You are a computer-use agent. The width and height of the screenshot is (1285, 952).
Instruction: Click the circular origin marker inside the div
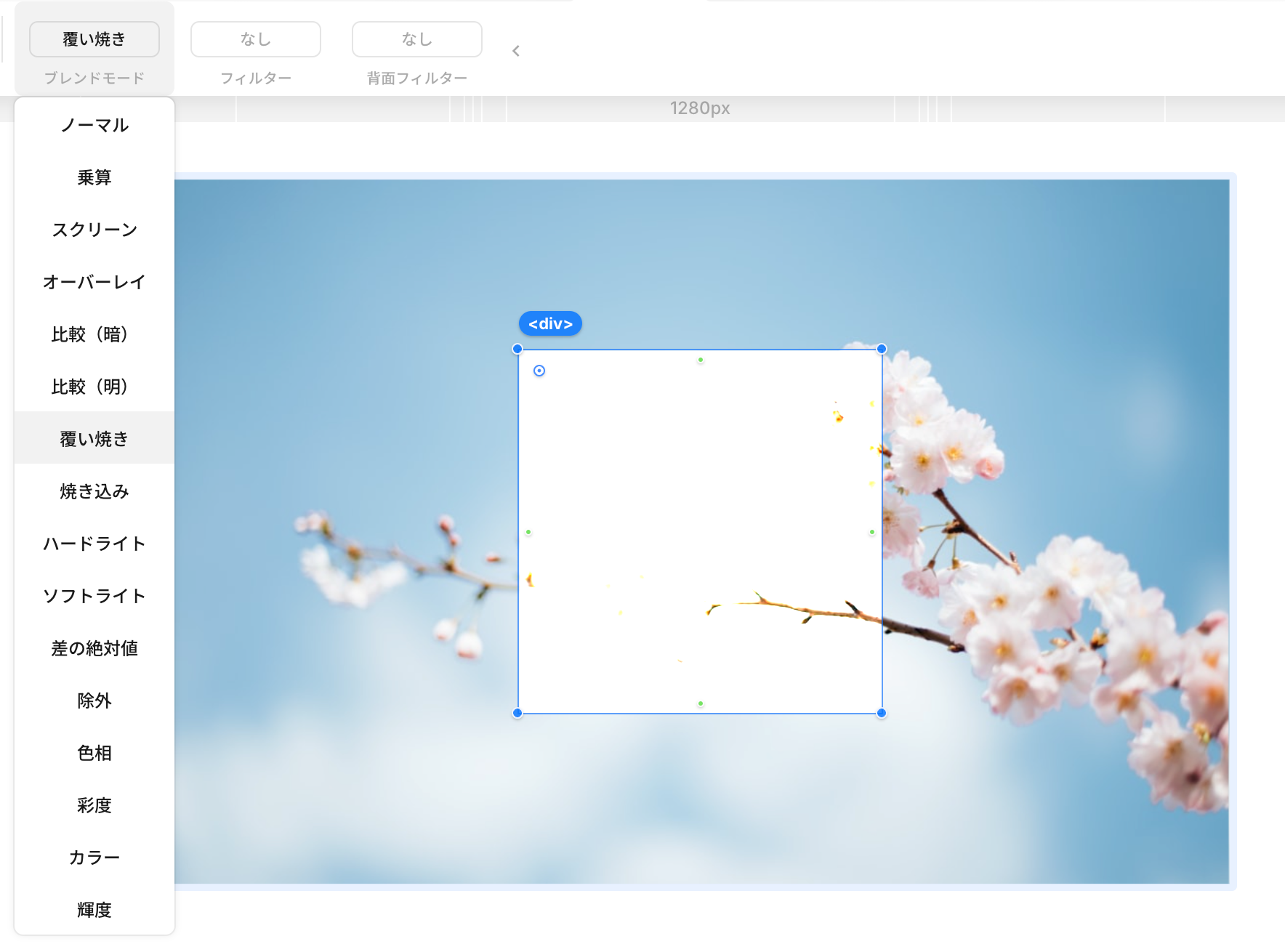pos(539,371)
